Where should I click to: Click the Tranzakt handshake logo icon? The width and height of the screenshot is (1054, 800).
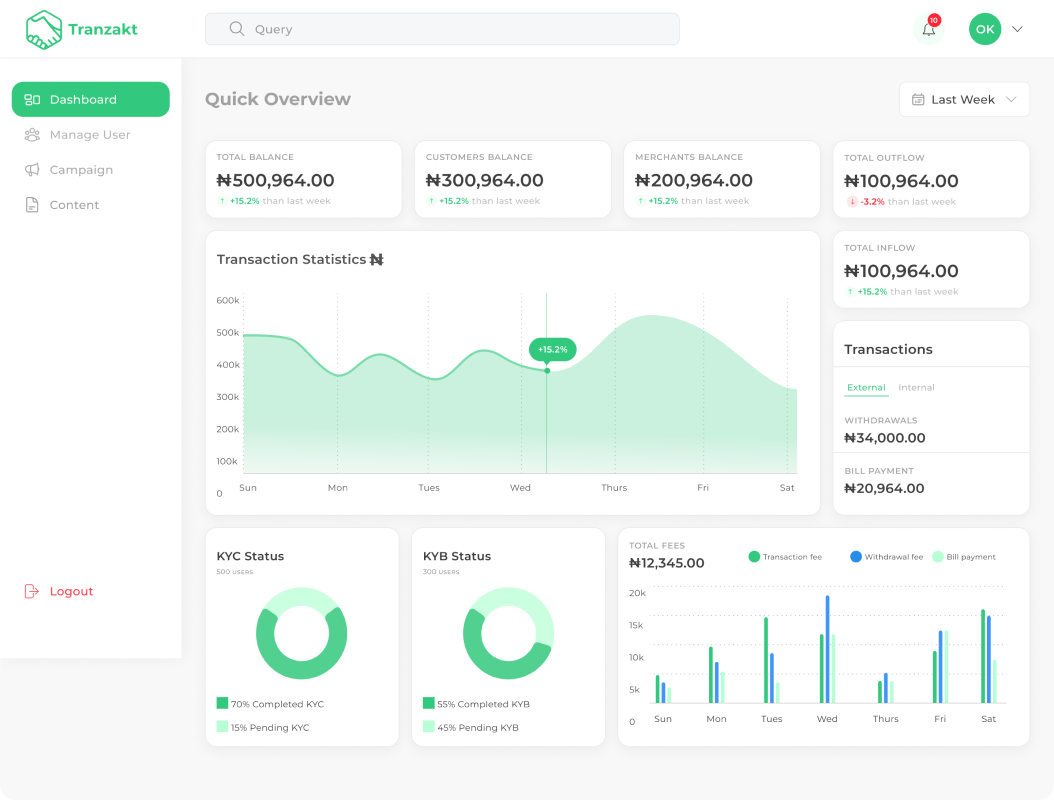click(44, 30)
